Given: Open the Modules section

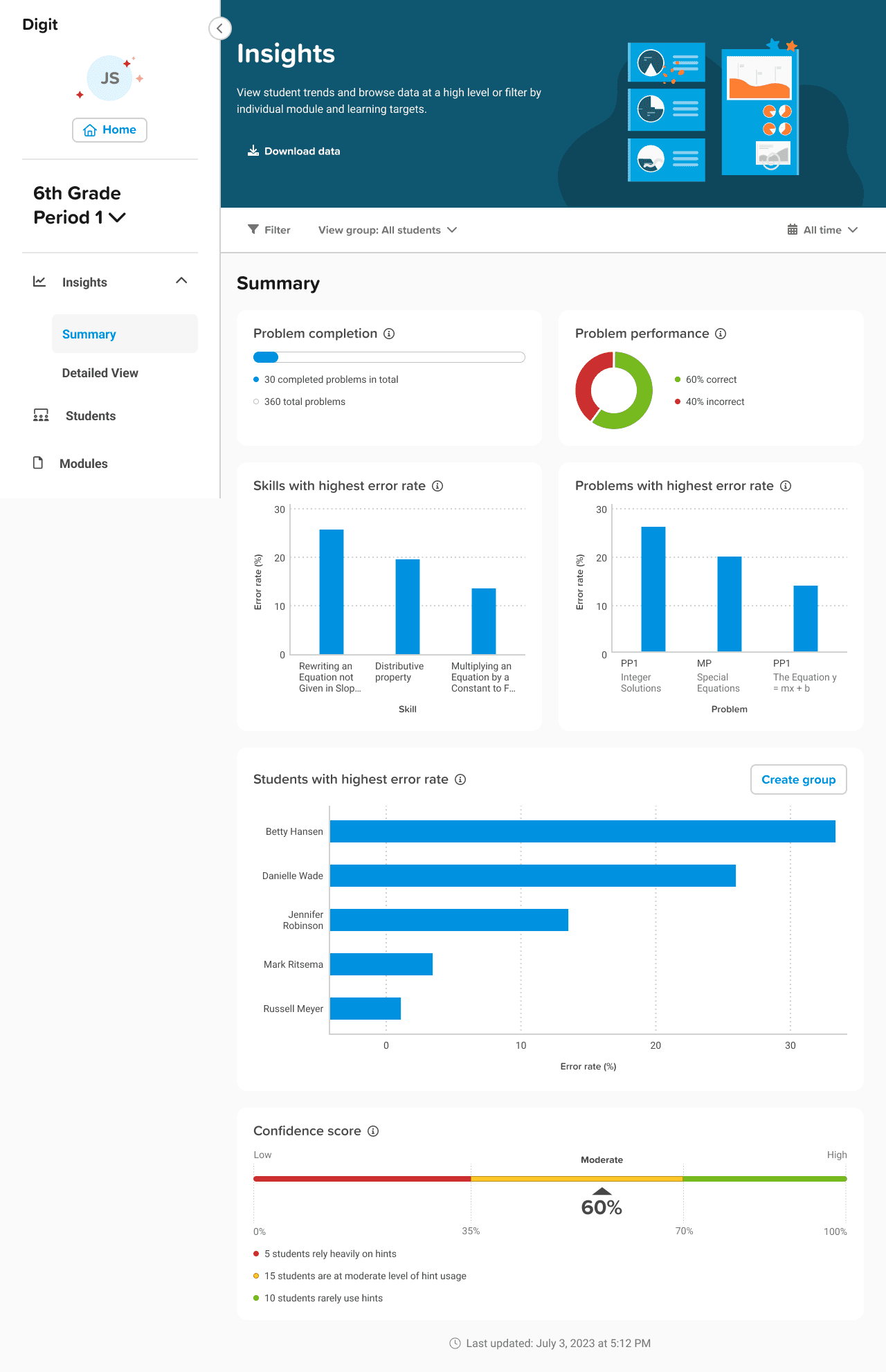Looking at the screenshot, I should tap(84, 463).
